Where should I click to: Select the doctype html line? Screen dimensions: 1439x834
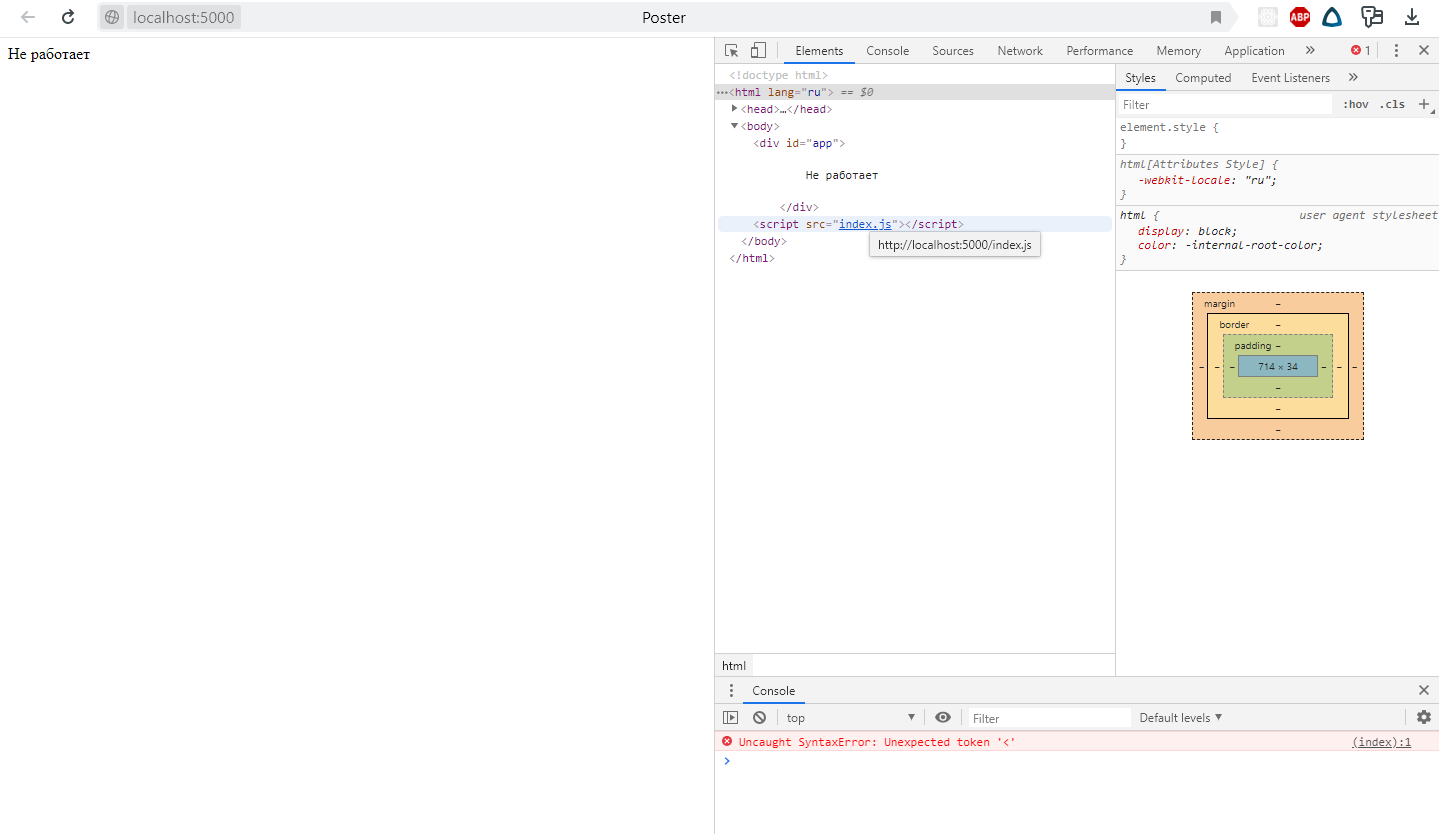779,75
